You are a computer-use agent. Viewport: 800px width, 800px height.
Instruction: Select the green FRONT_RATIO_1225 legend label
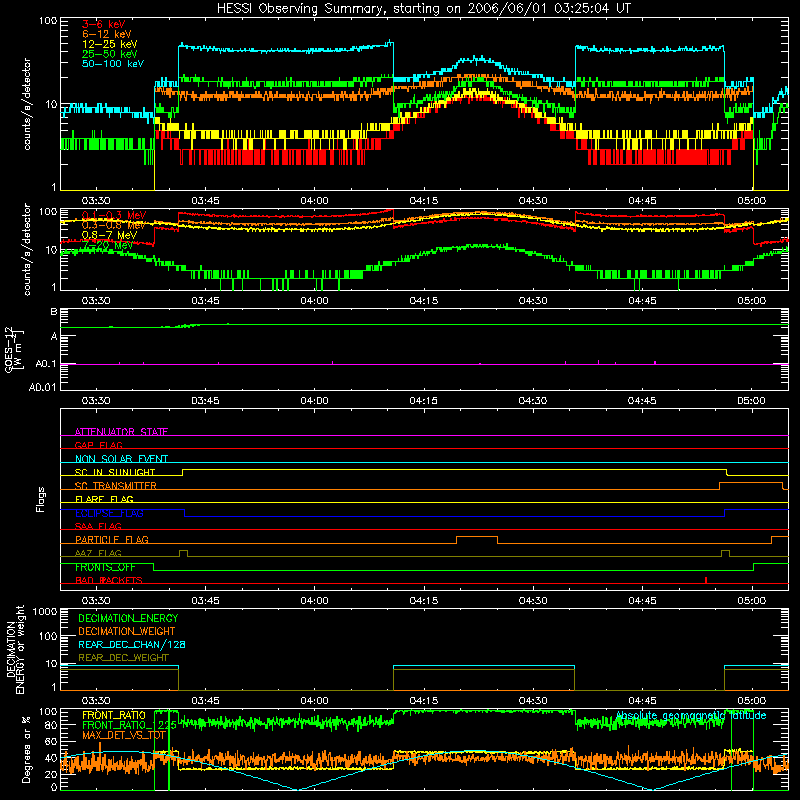[x=129, y=725]
